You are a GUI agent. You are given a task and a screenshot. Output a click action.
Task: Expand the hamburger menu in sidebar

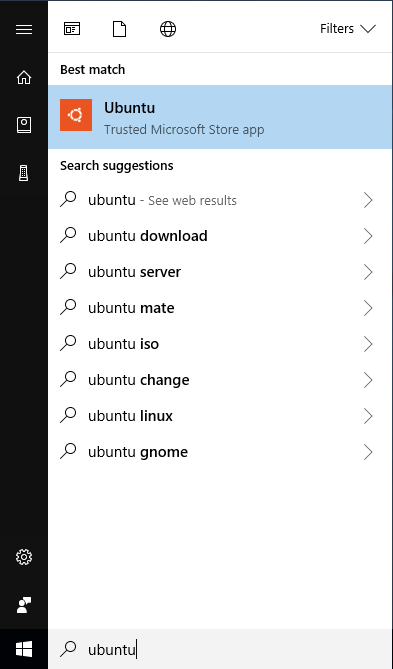pos(24,29)
